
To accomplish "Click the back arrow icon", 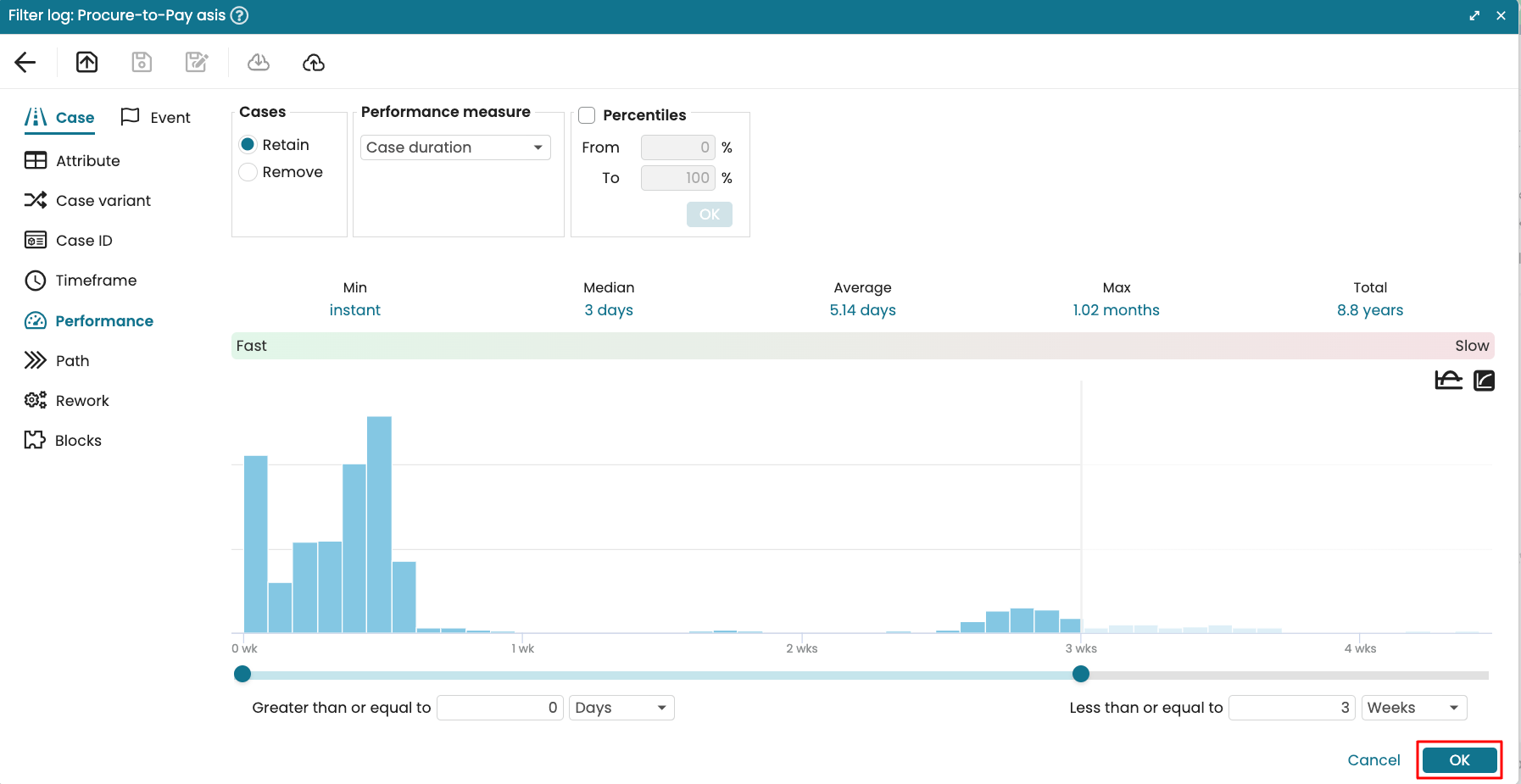I will [25, 62].
